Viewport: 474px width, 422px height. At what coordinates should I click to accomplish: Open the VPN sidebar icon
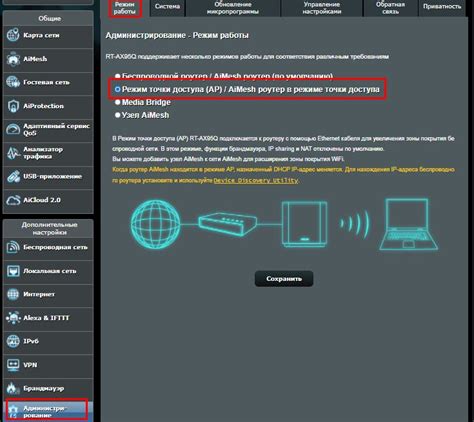[x=13, y=365]
